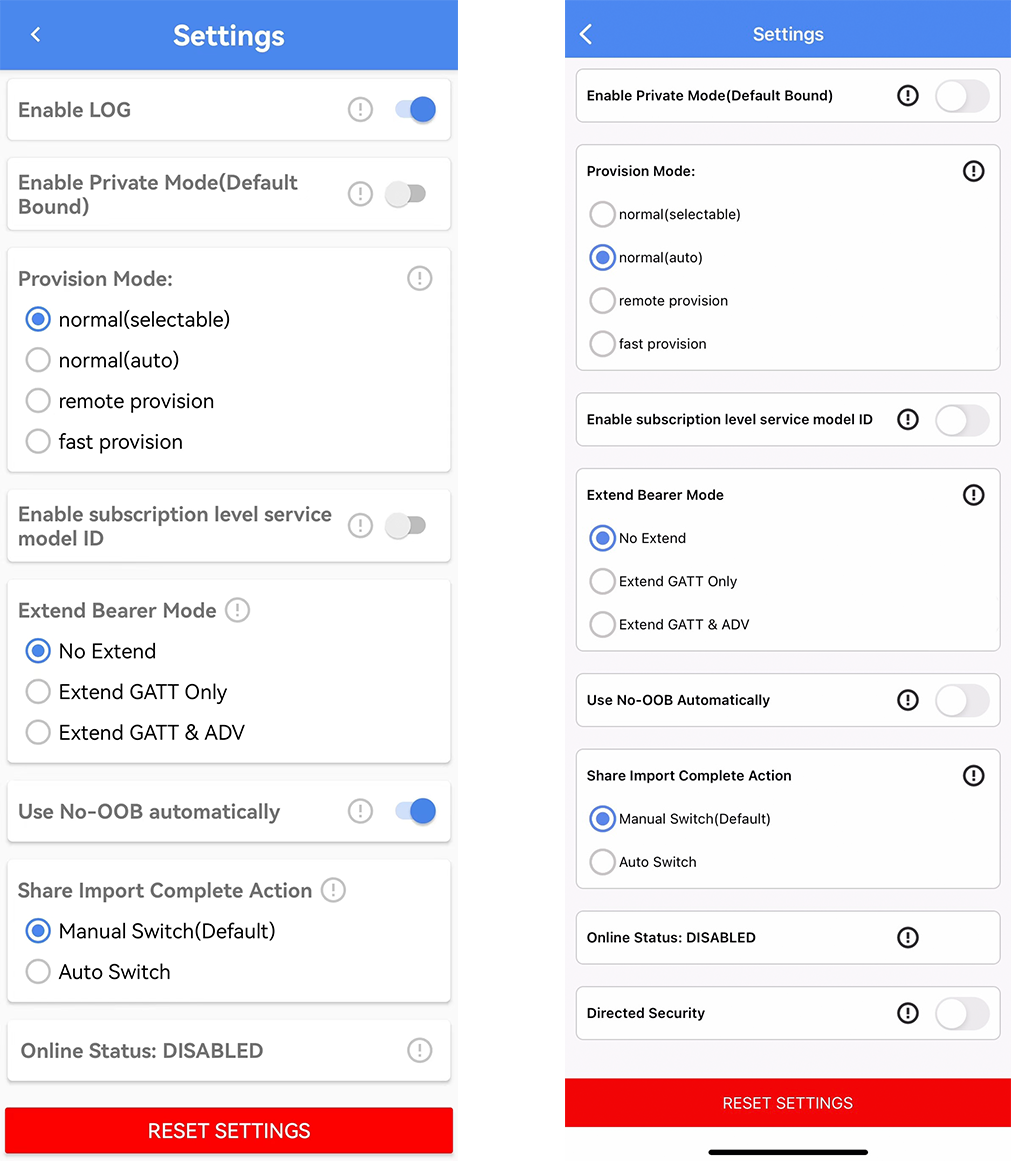
Task: Open info icon for Online Status, right screen
Action: [907, 937]
